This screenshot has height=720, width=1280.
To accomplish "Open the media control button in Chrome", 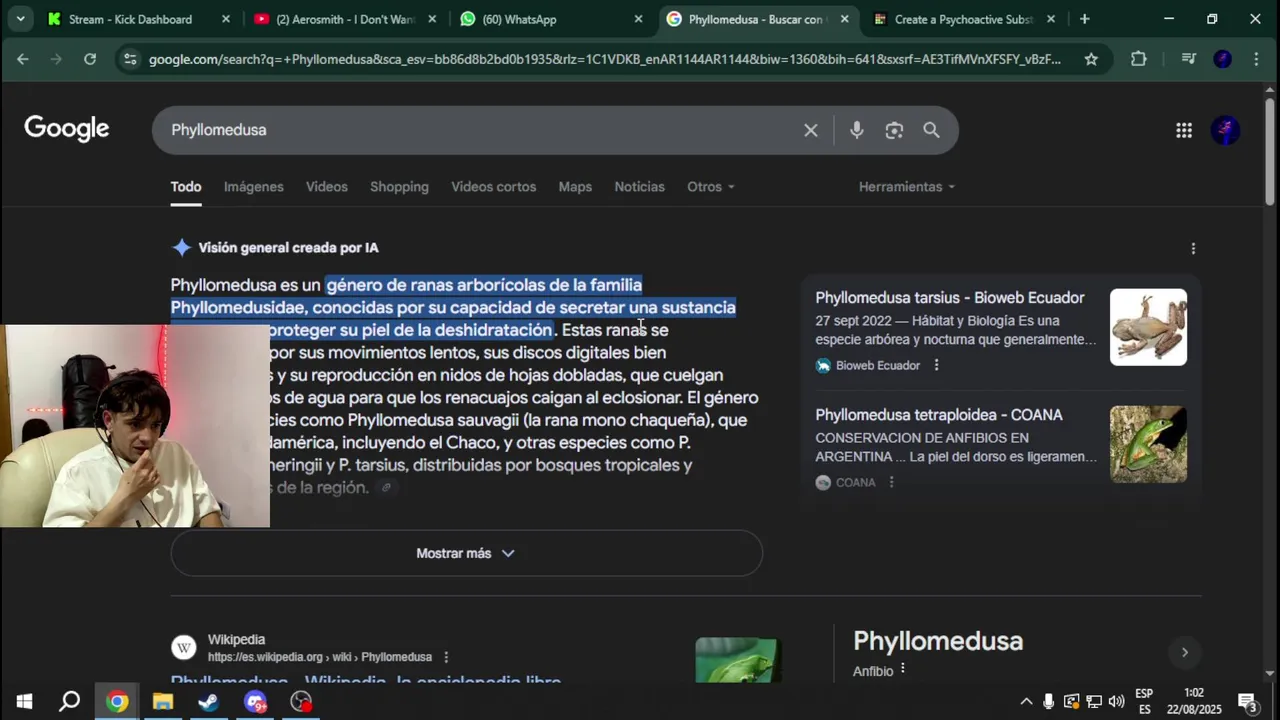I will pyautogui.click(x=1188, y=59).
